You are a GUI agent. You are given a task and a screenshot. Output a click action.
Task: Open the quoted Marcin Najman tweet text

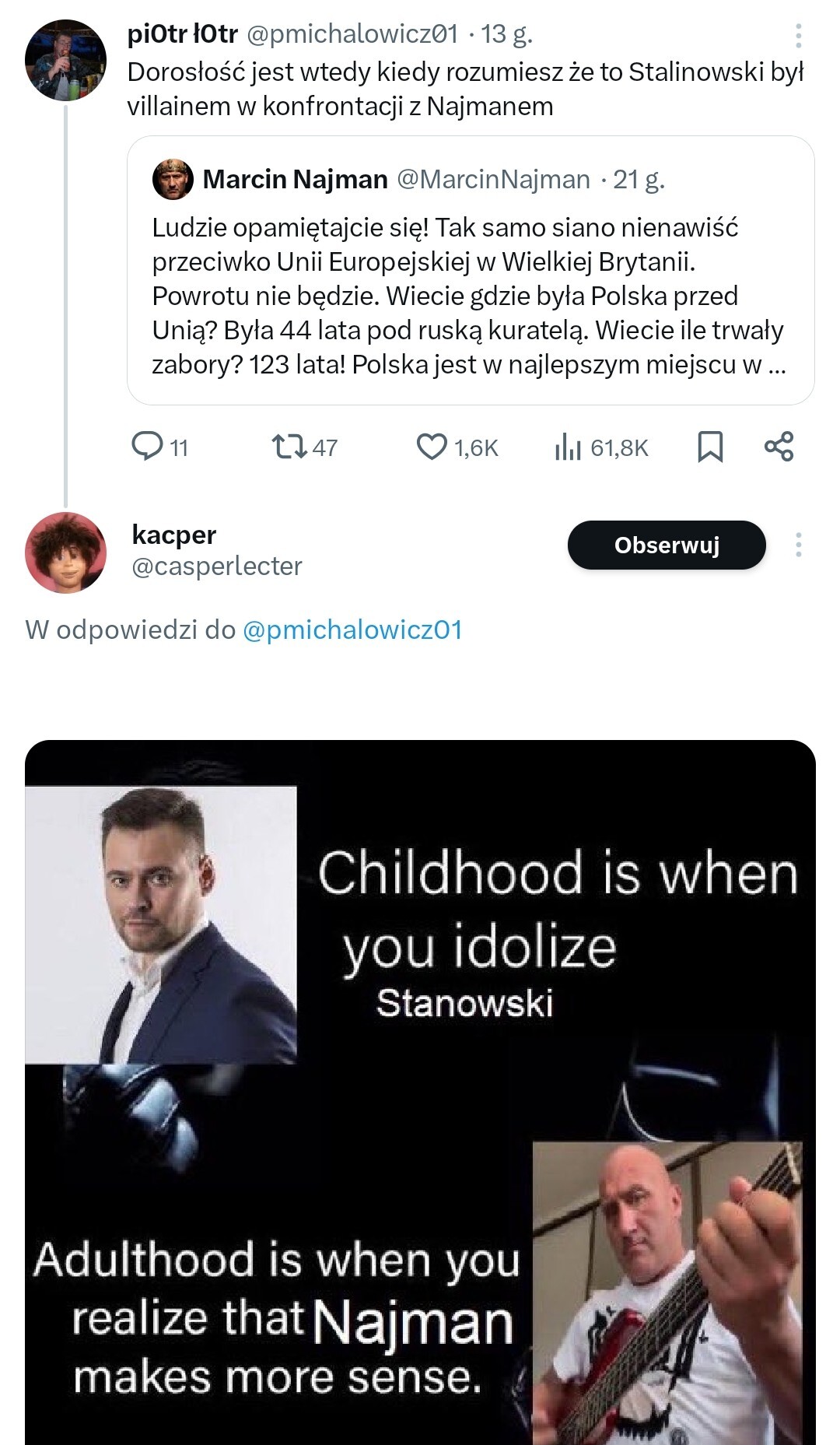[467, 296]
